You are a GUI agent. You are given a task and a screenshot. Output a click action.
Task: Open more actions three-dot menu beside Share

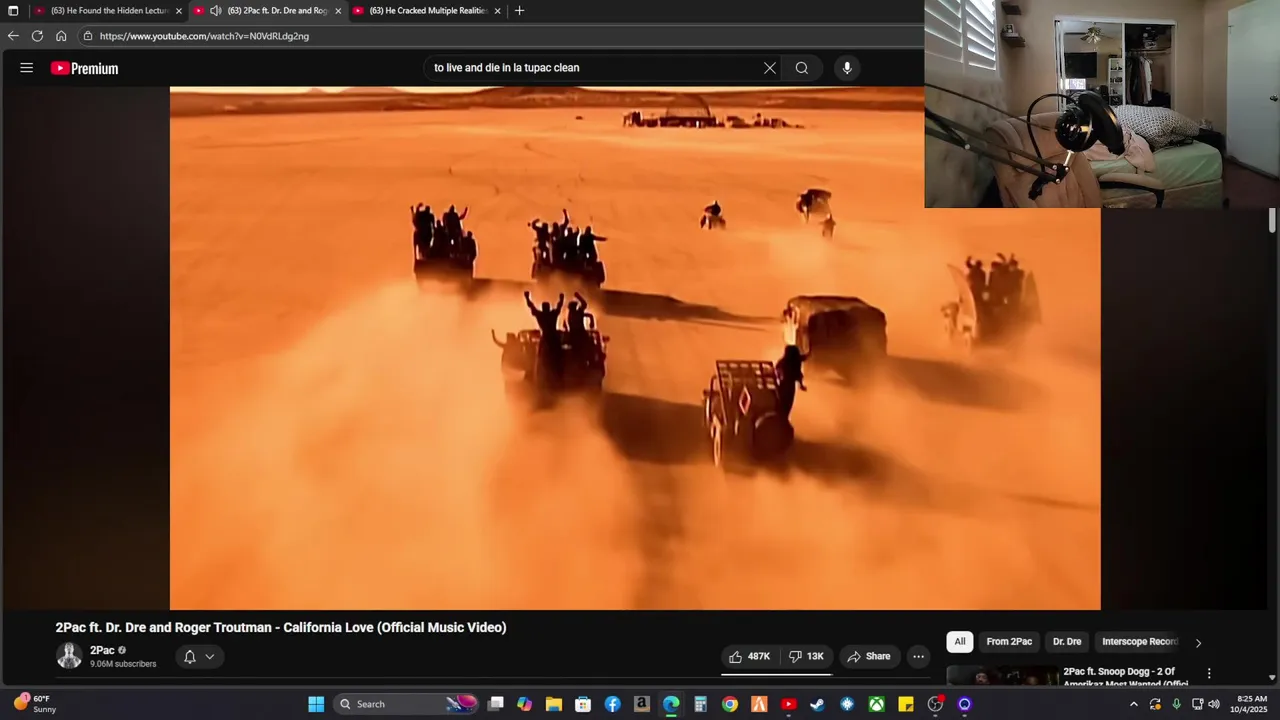[918, 656]
